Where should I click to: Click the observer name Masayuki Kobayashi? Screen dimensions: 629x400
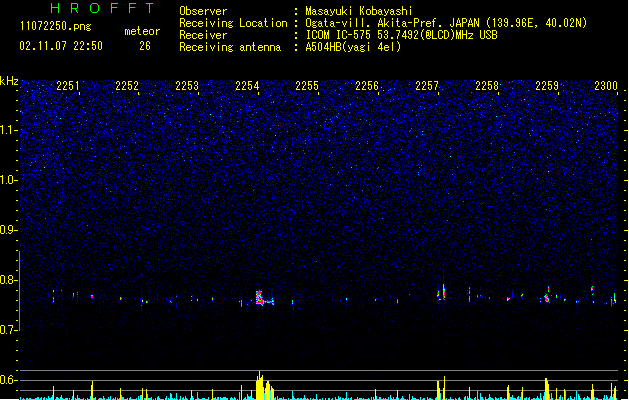[x=359, y=11]
